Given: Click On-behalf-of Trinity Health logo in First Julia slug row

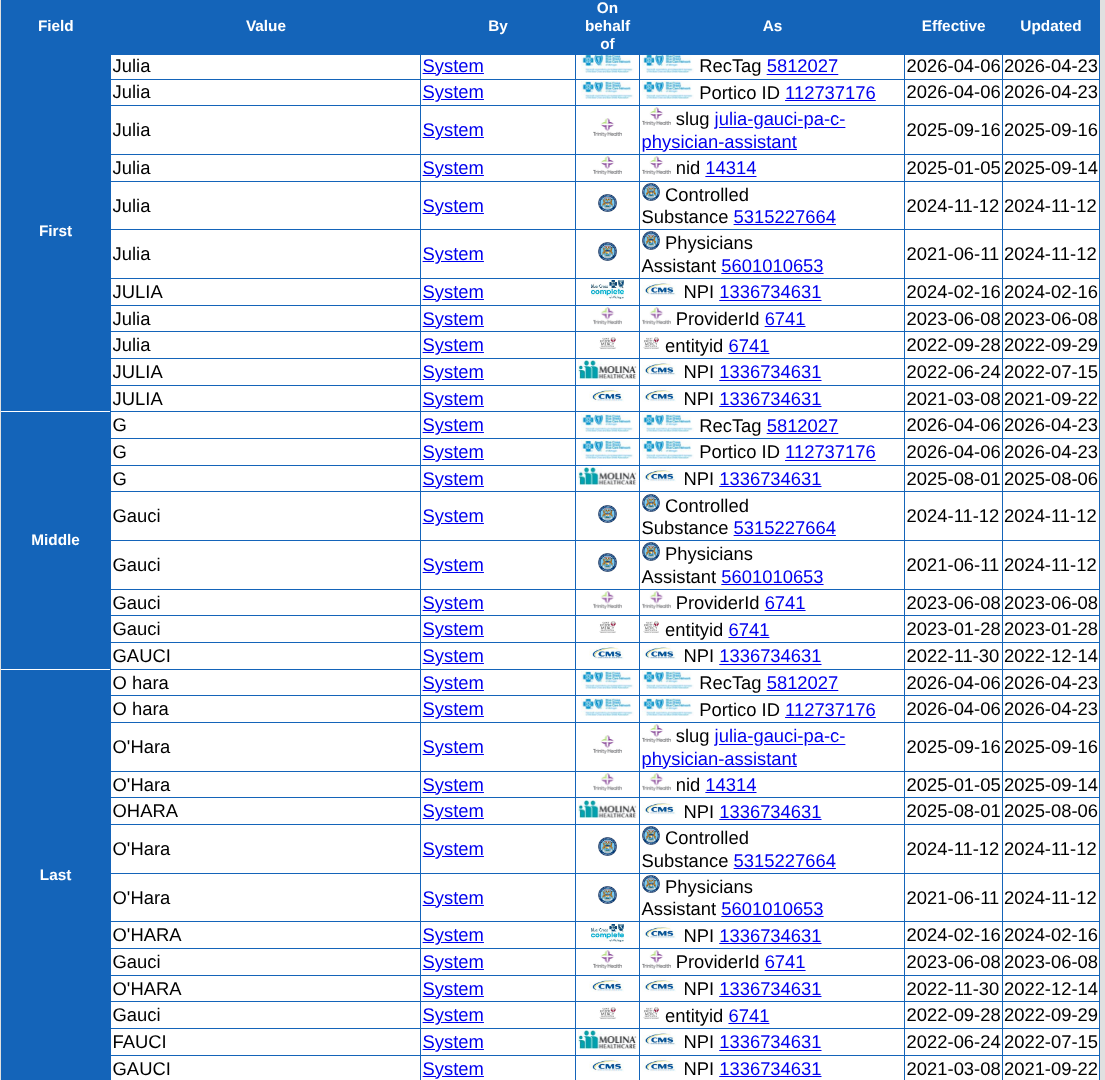Looking at the screenshot, I should 607,128.
